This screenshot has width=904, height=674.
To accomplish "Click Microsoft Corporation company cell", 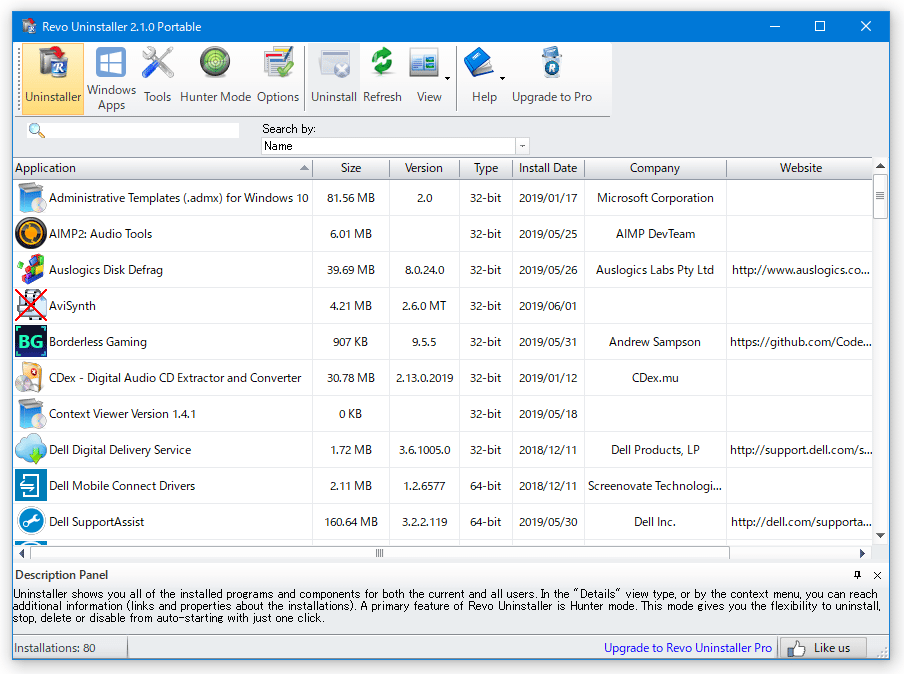I will 655,198.
